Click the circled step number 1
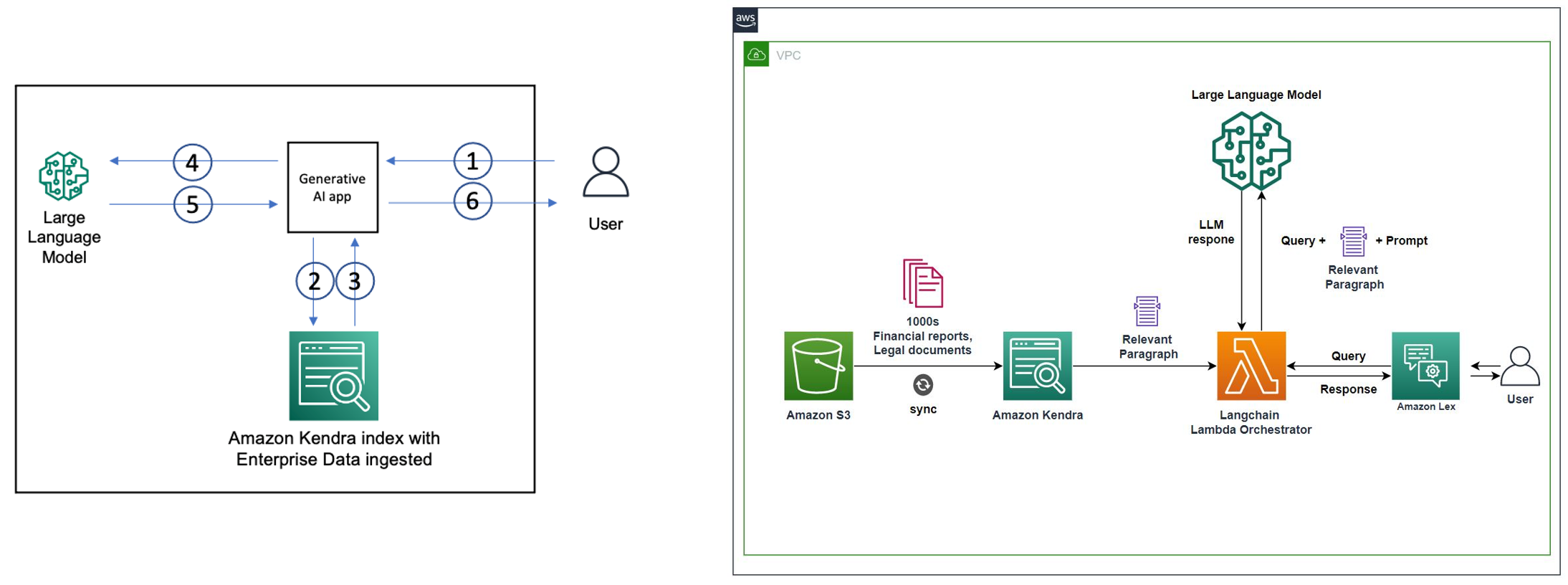1568x585 pixels. click(472, 161)
